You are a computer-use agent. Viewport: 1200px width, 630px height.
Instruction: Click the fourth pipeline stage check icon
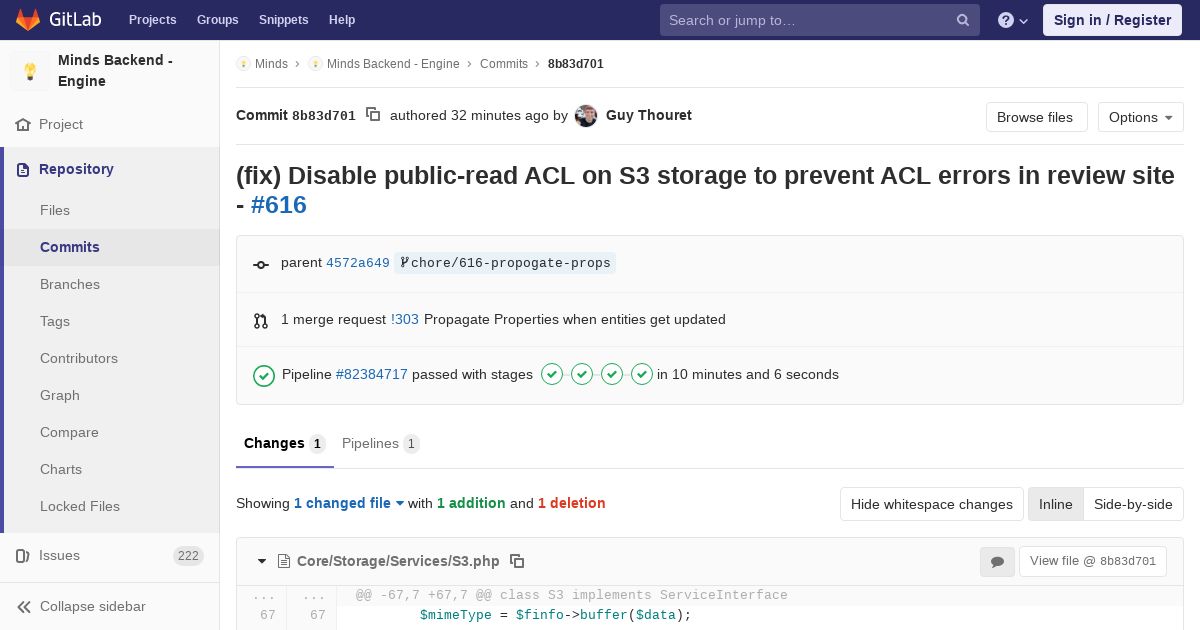(642, 374)
